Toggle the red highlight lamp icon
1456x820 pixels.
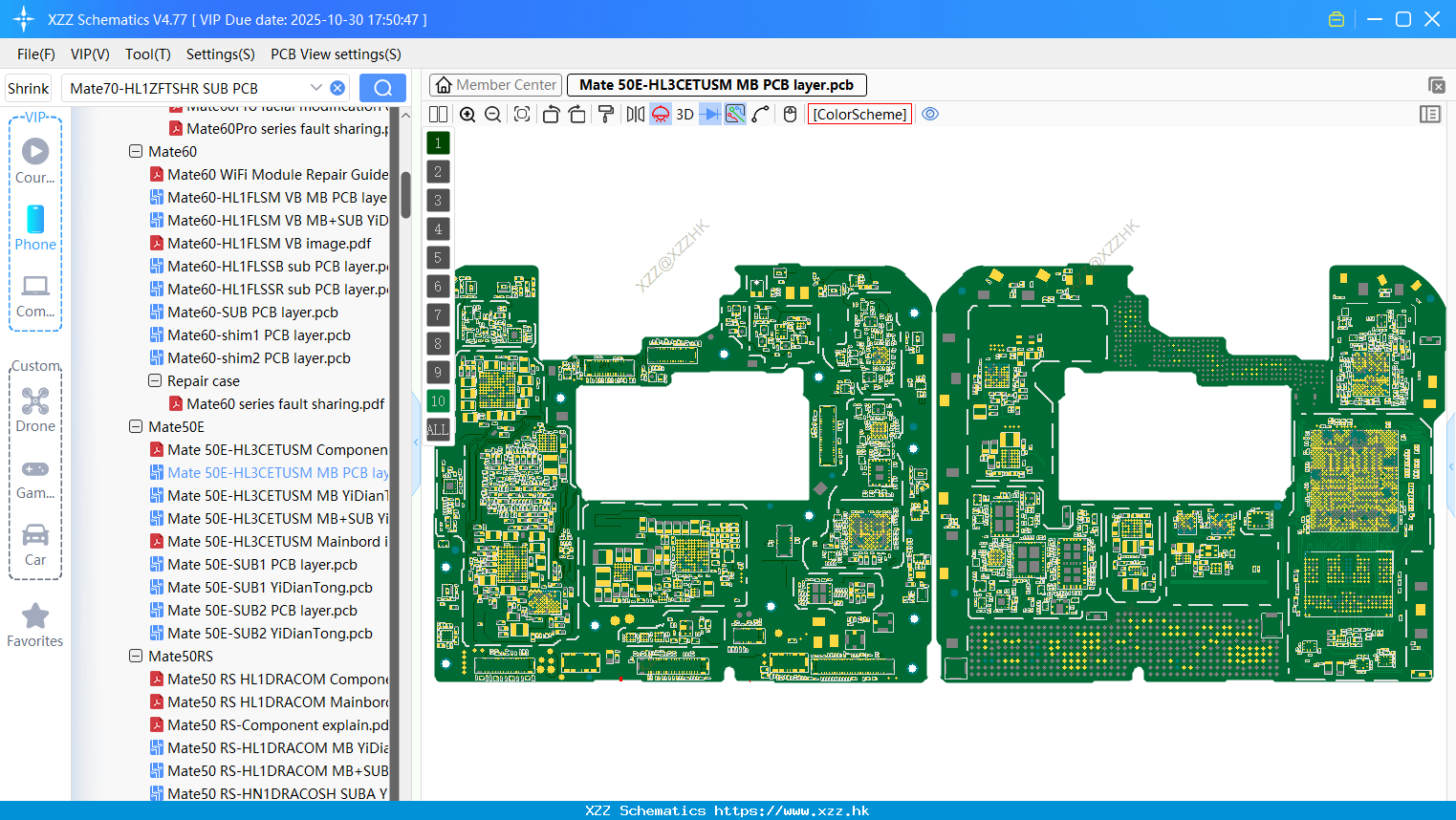(x=661, y=114)
